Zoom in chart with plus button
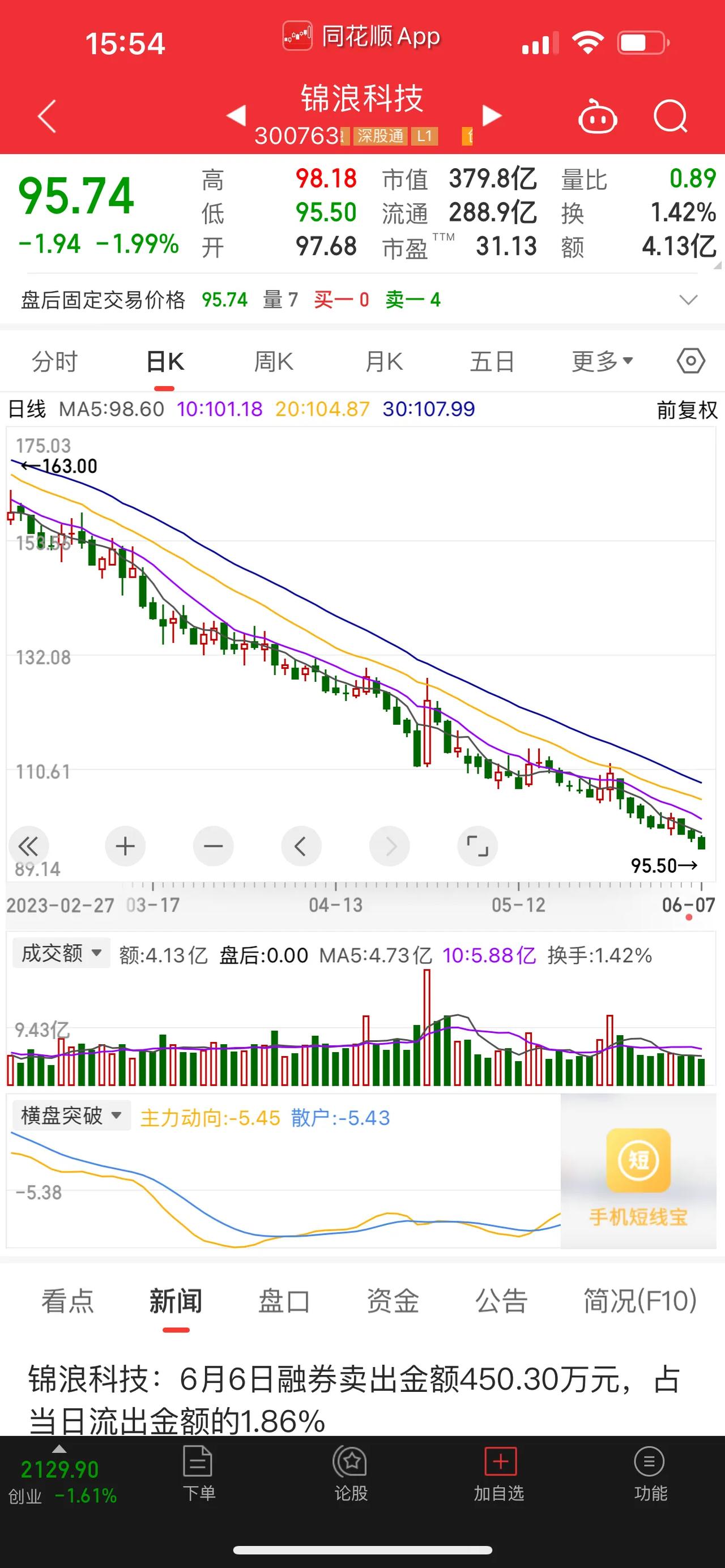This screenshot has width=725, height=1568. pyautogui.click(x=125, y=846)
